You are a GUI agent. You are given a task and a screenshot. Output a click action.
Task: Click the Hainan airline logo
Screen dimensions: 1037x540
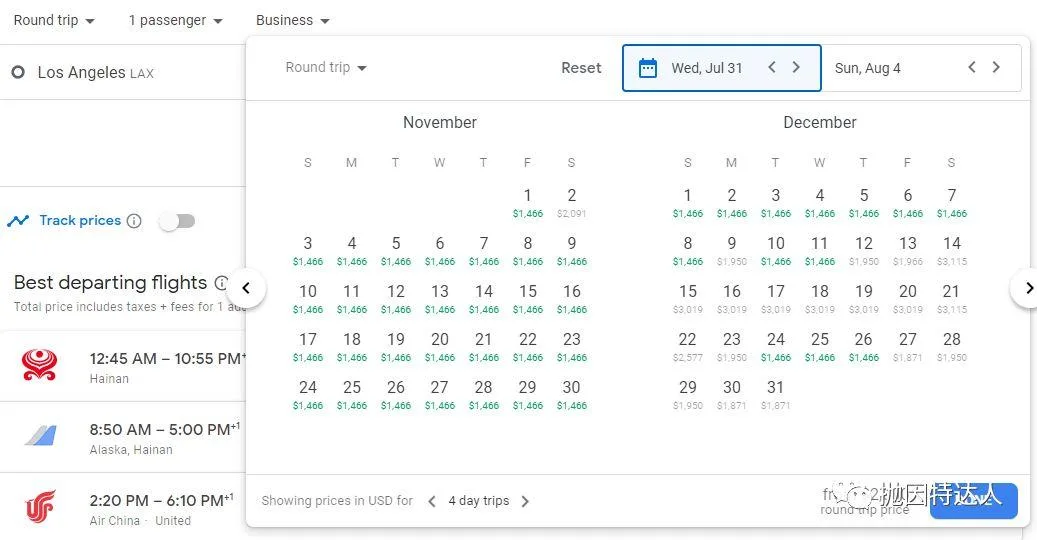pyautogui.click(x=40, y=366)
